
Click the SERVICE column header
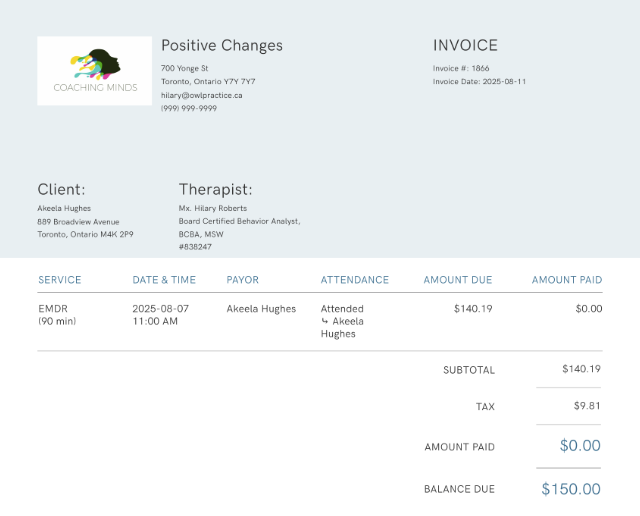point(59,280)
